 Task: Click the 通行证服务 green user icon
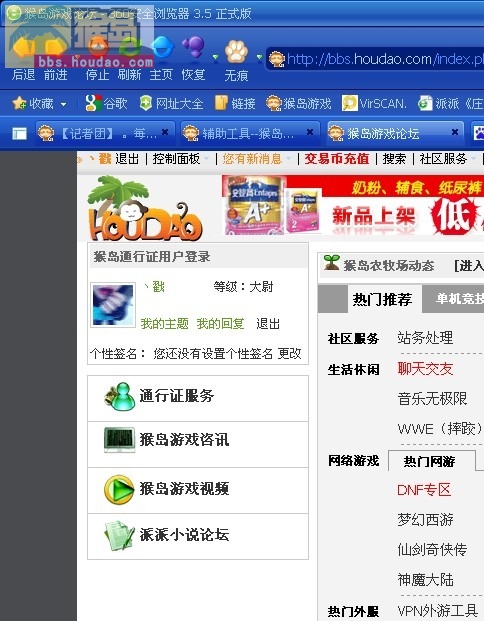tap(119, 396)
